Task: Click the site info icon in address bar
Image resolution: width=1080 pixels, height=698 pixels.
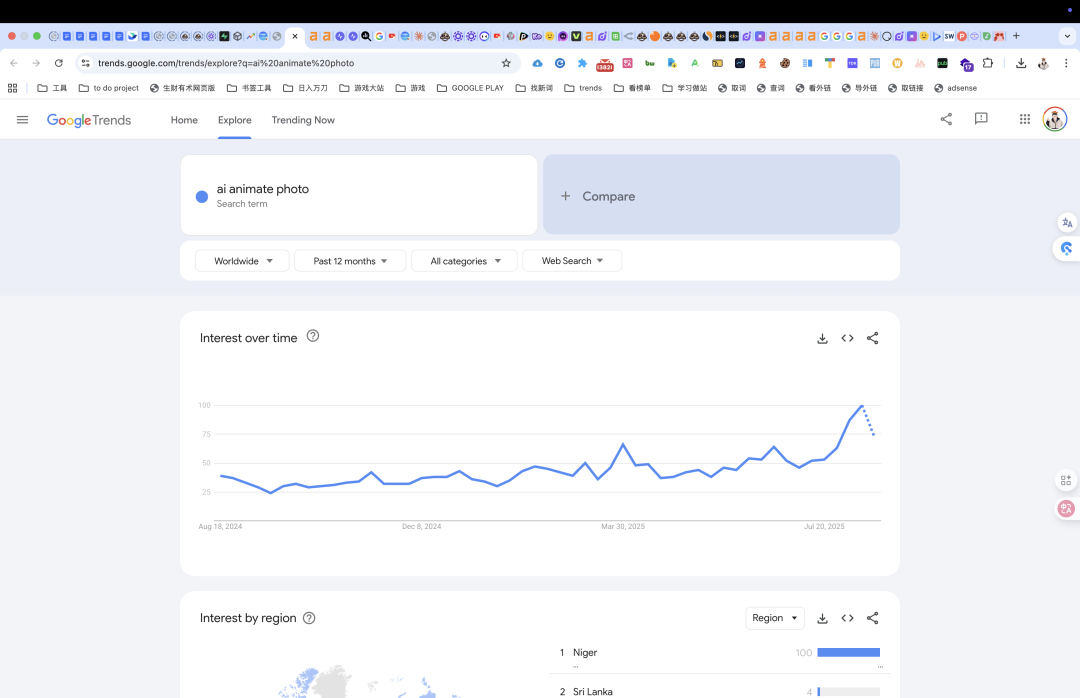Action: [x=85, y=63]
